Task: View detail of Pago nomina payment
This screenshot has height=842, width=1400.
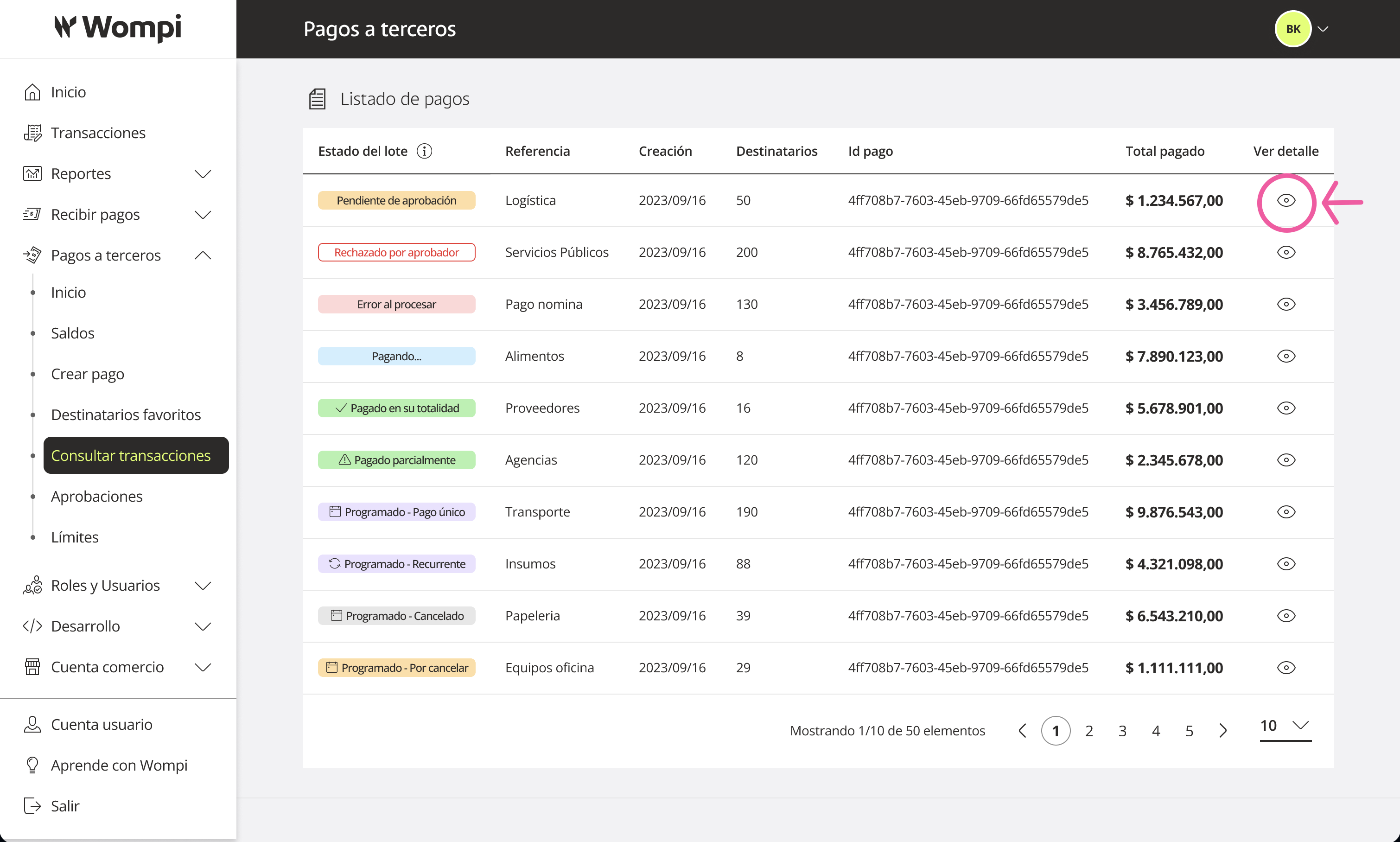Action: (x=1286, y=304)
